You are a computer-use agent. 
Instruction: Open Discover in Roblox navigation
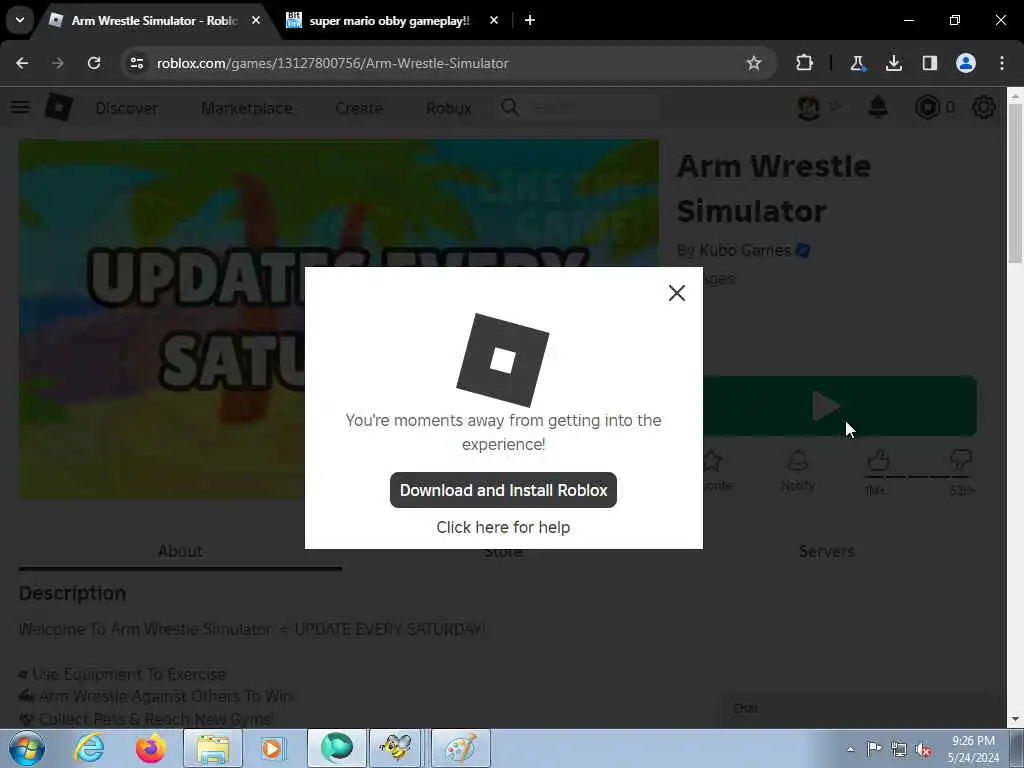127,108
